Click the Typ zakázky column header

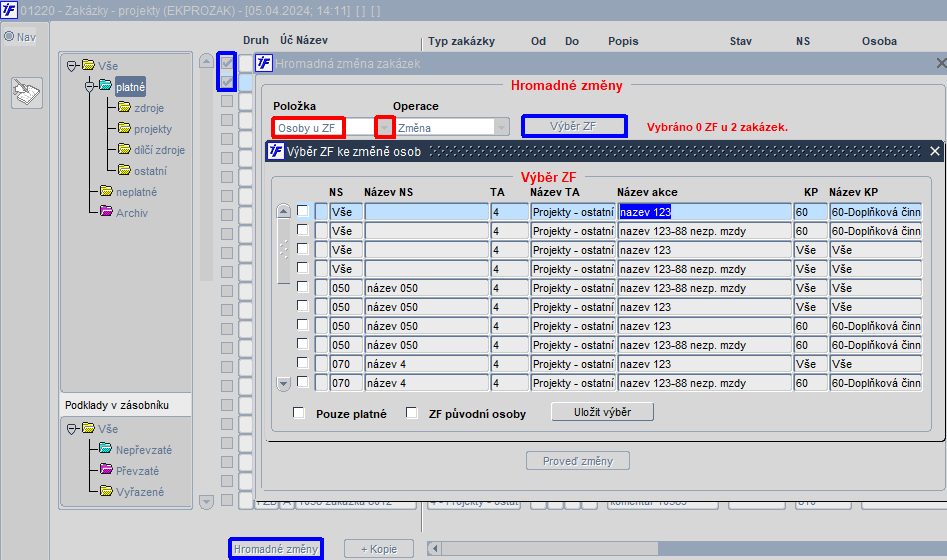coord(461,41)
